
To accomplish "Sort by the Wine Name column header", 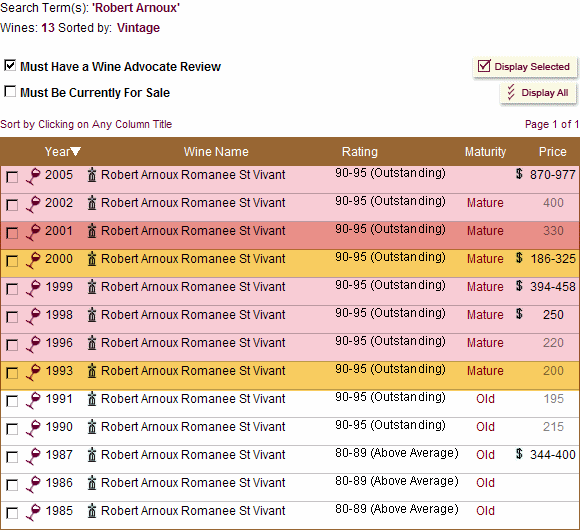I will pyautogui.click(x=216, y=152).
